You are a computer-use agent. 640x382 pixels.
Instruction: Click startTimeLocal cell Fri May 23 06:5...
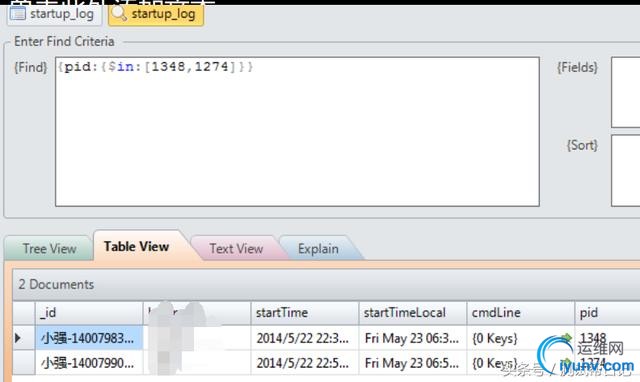(x=413, y=363)
